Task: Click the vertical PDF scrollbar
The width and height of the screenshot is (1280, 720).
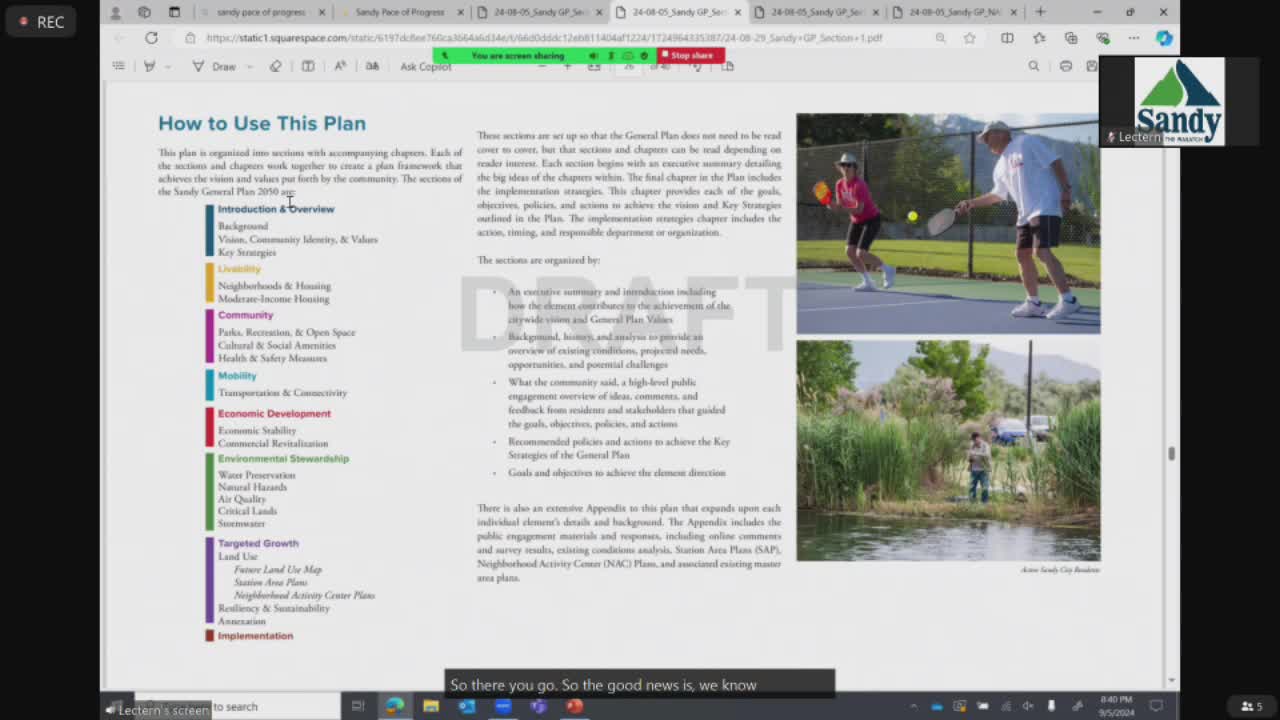Action: (1171, 452)
